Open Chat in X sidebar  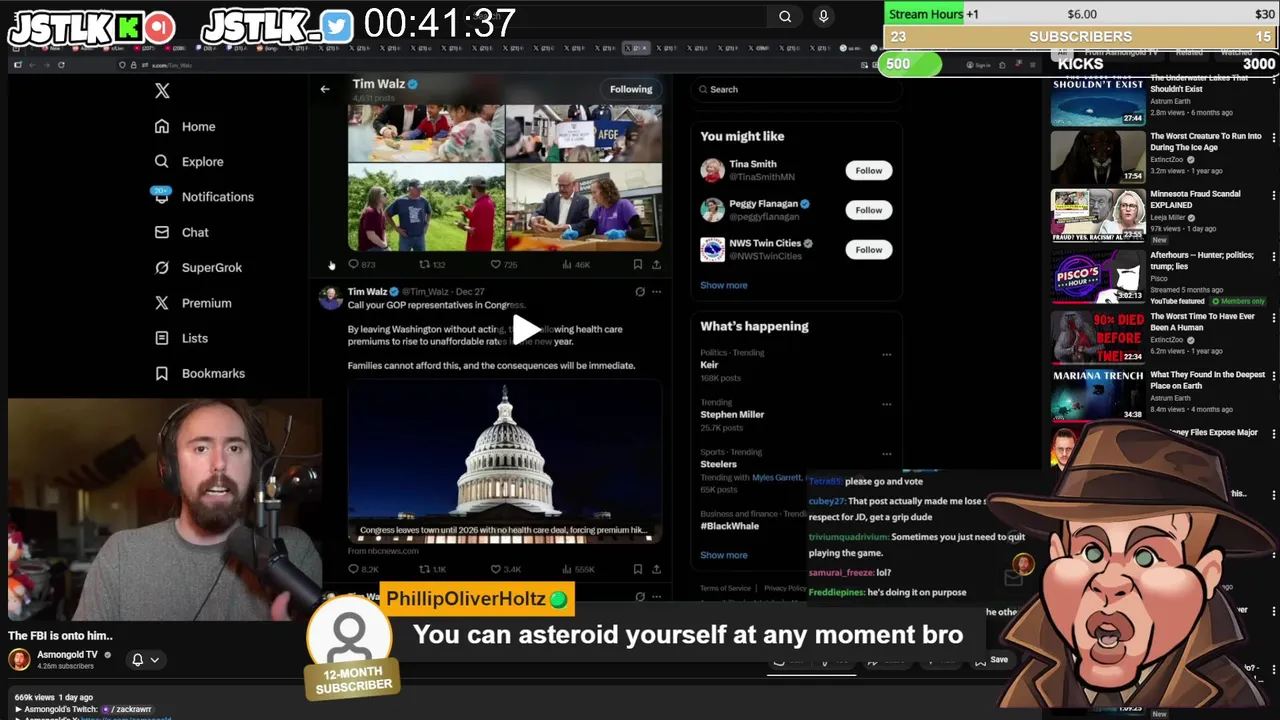(181, 232)
